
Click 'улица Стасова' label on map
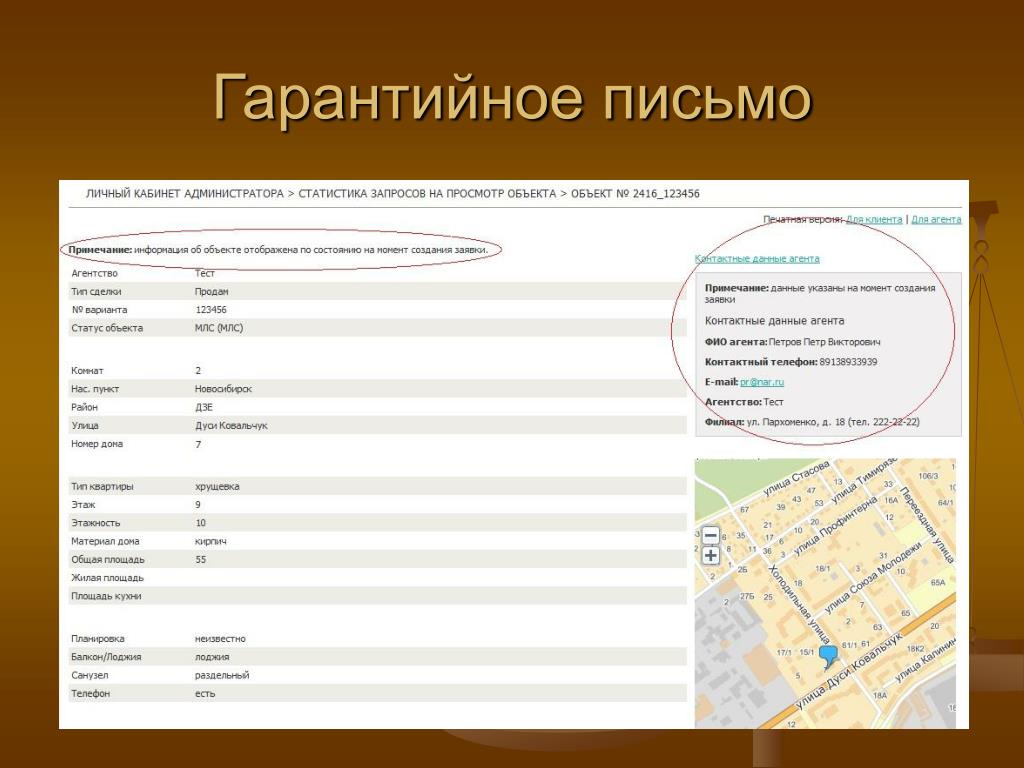797,477
